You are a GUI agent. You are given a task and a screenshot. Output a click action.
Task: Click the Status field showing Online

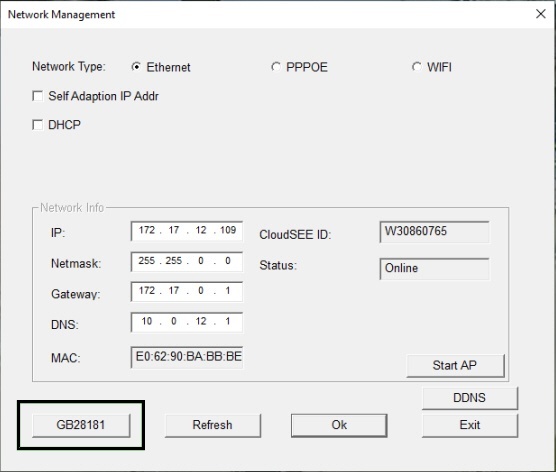coord(434,268)
